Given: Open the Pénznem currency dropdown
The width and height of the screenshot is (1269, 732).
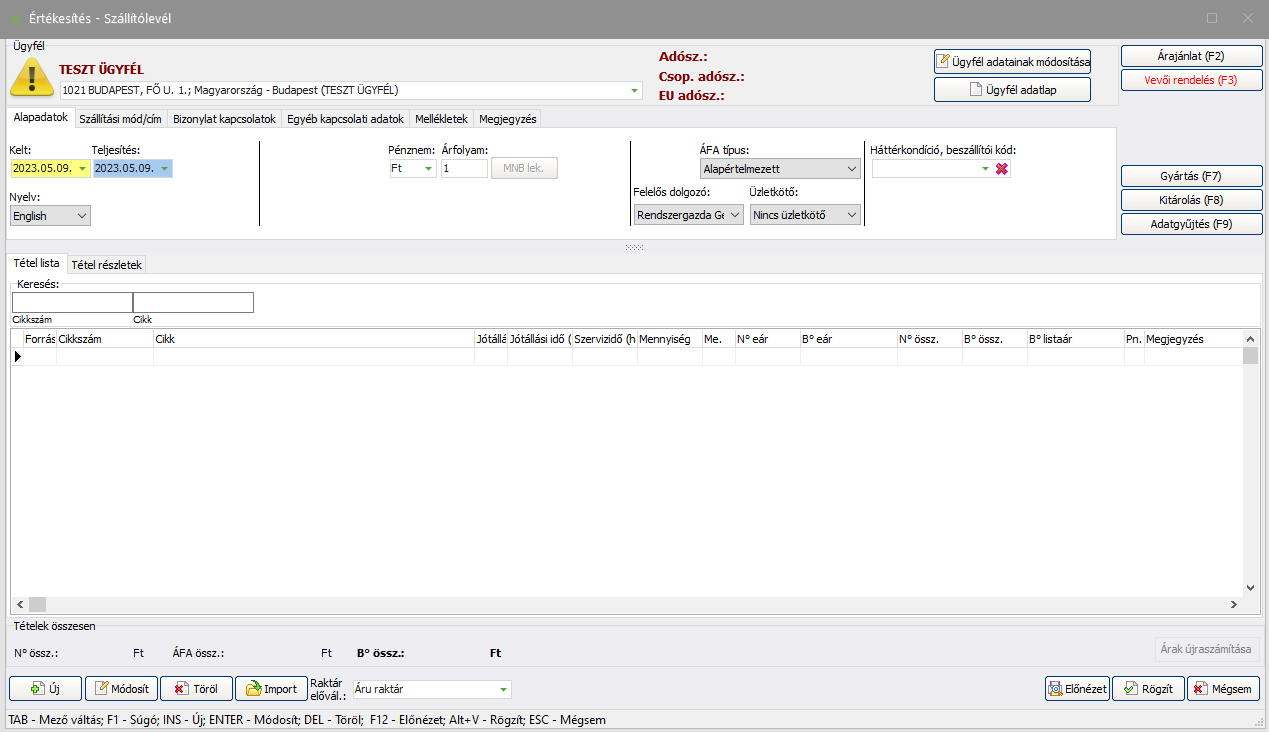Looking at the screenshot, I should [x=429, y=169].
